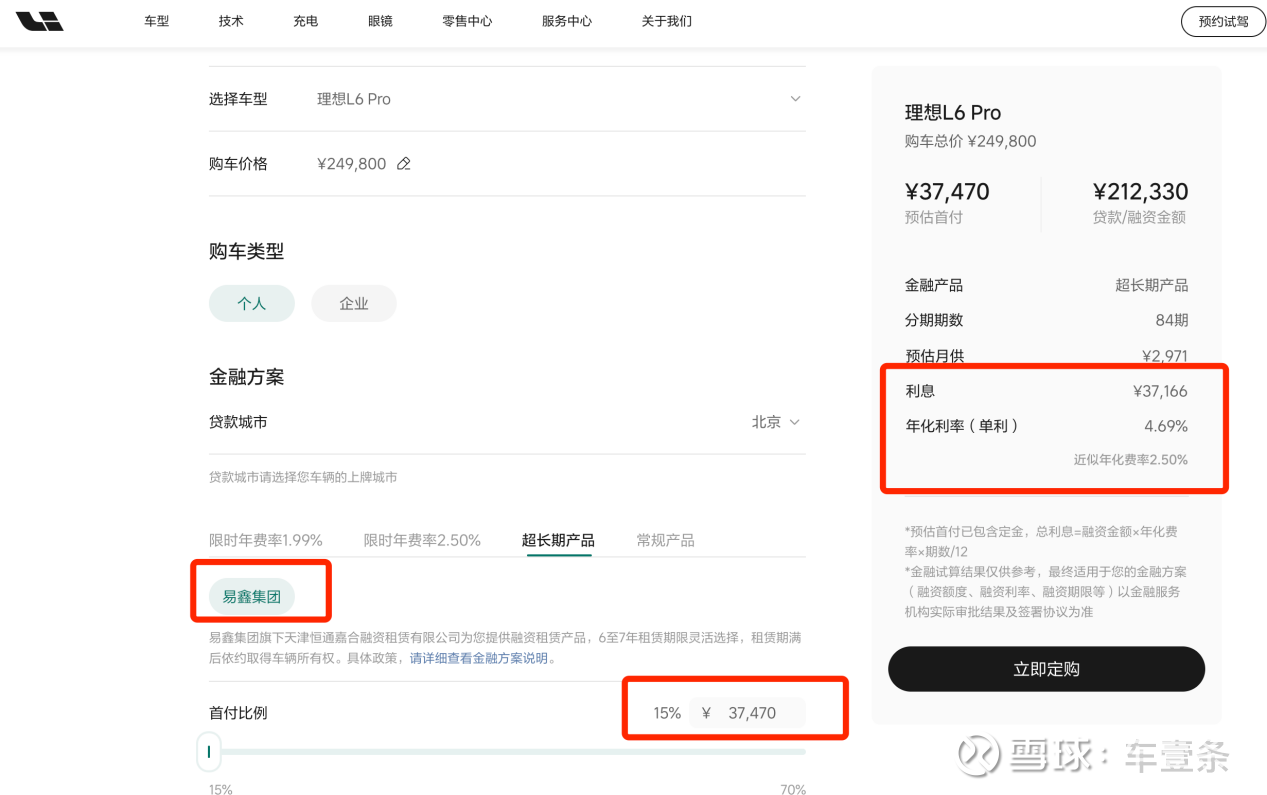Go to 零售中心 in navigation
The width and height of the screenshot is (1267, 795).
467,21
